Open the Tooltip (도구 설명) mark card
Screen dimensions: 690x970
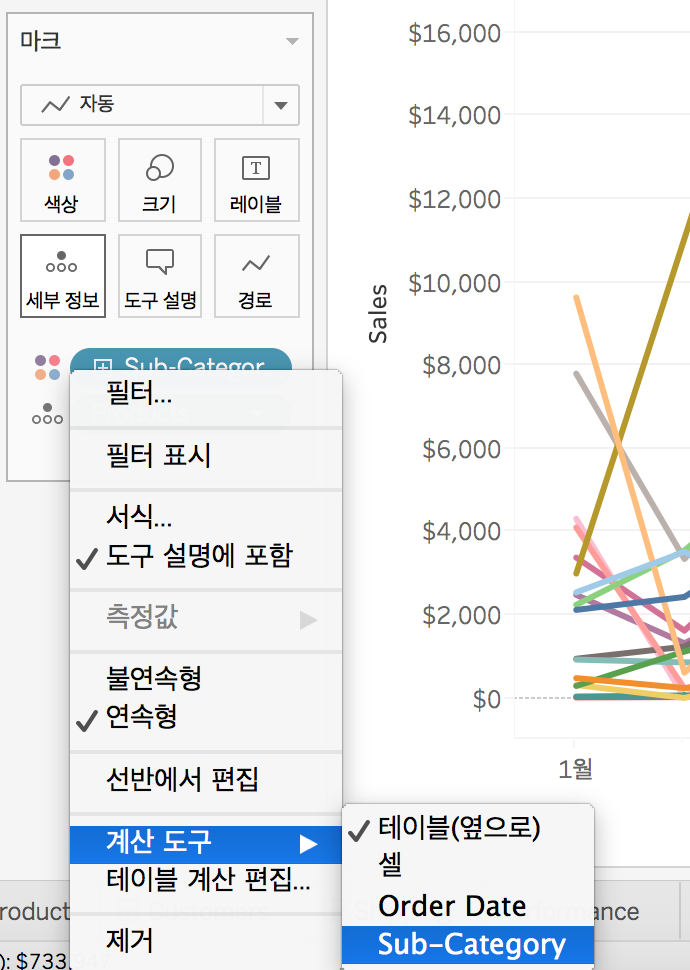click(x=160, y=276)
